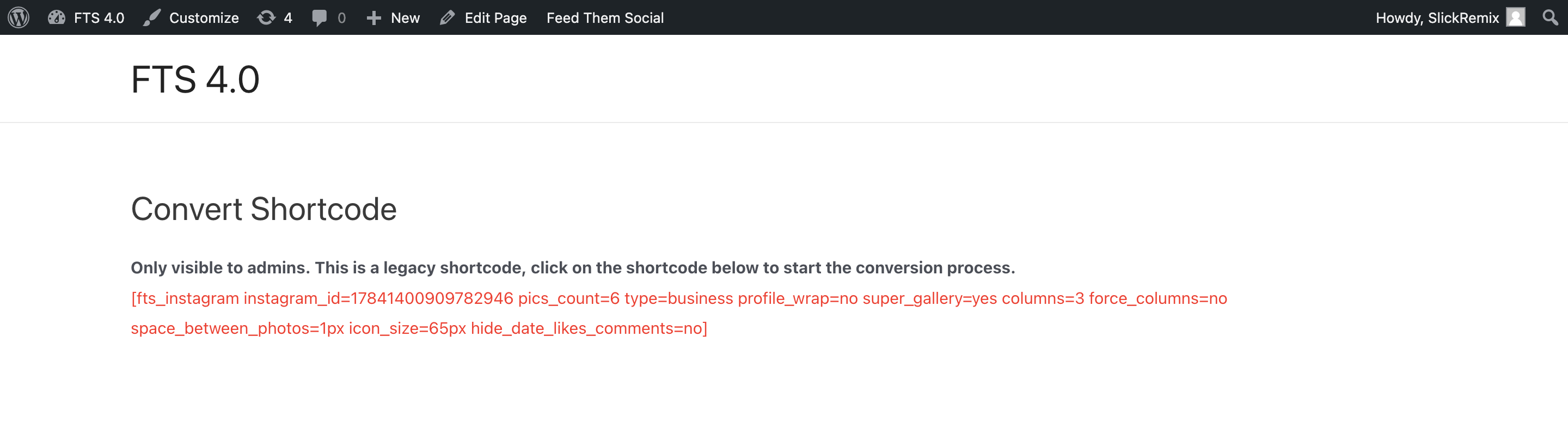Click the plus icon for New
Screen dimensions: 1568x440
tap(373, 17)
